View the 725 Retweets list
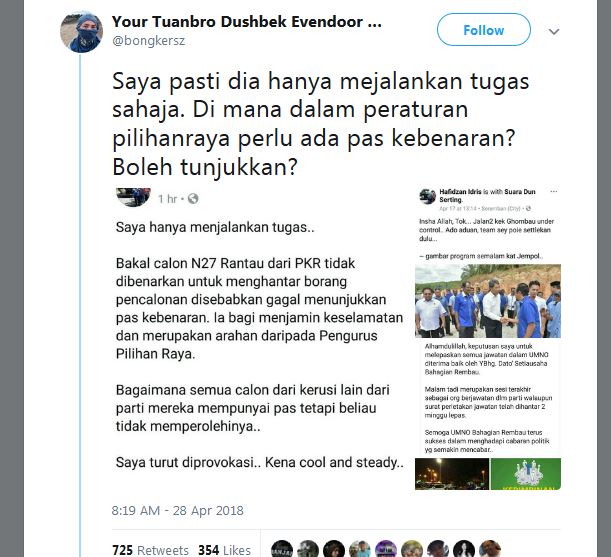Screen dimensions: 611x557 [x=150, y=550]
